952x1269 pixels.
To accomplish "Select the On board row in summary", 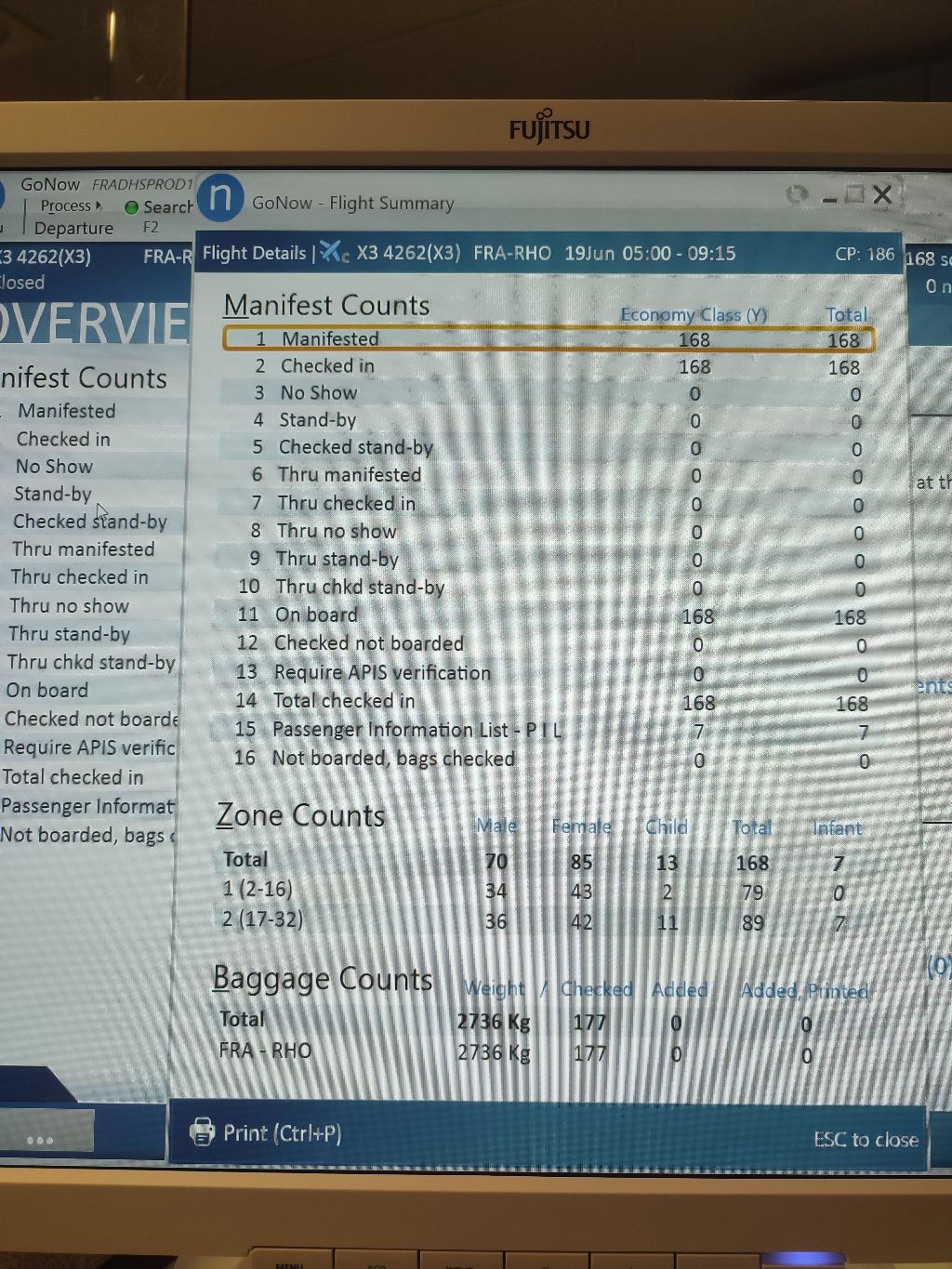I will 549,615.
